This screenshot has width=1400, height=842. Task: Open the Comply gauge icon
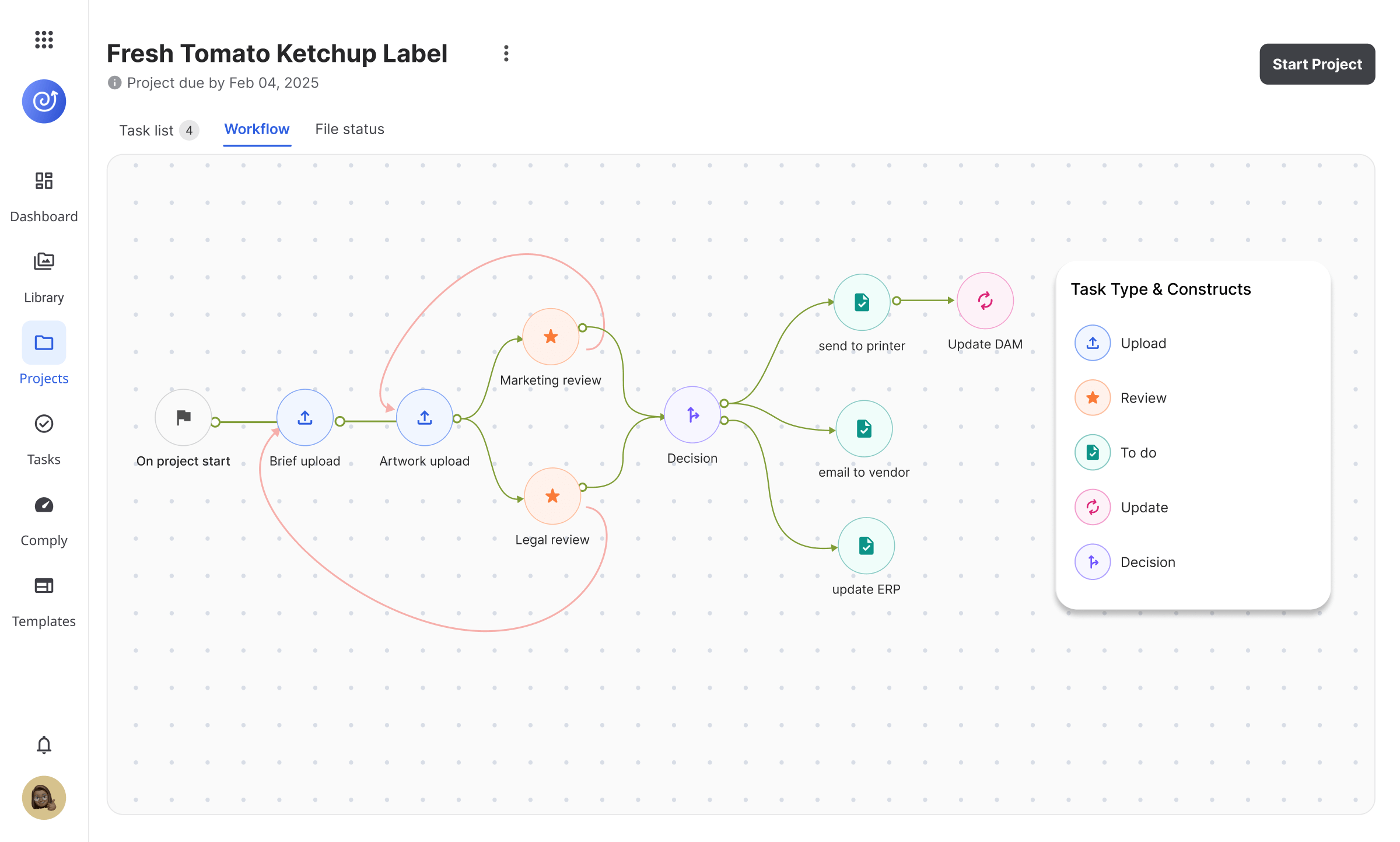[44, 505]
